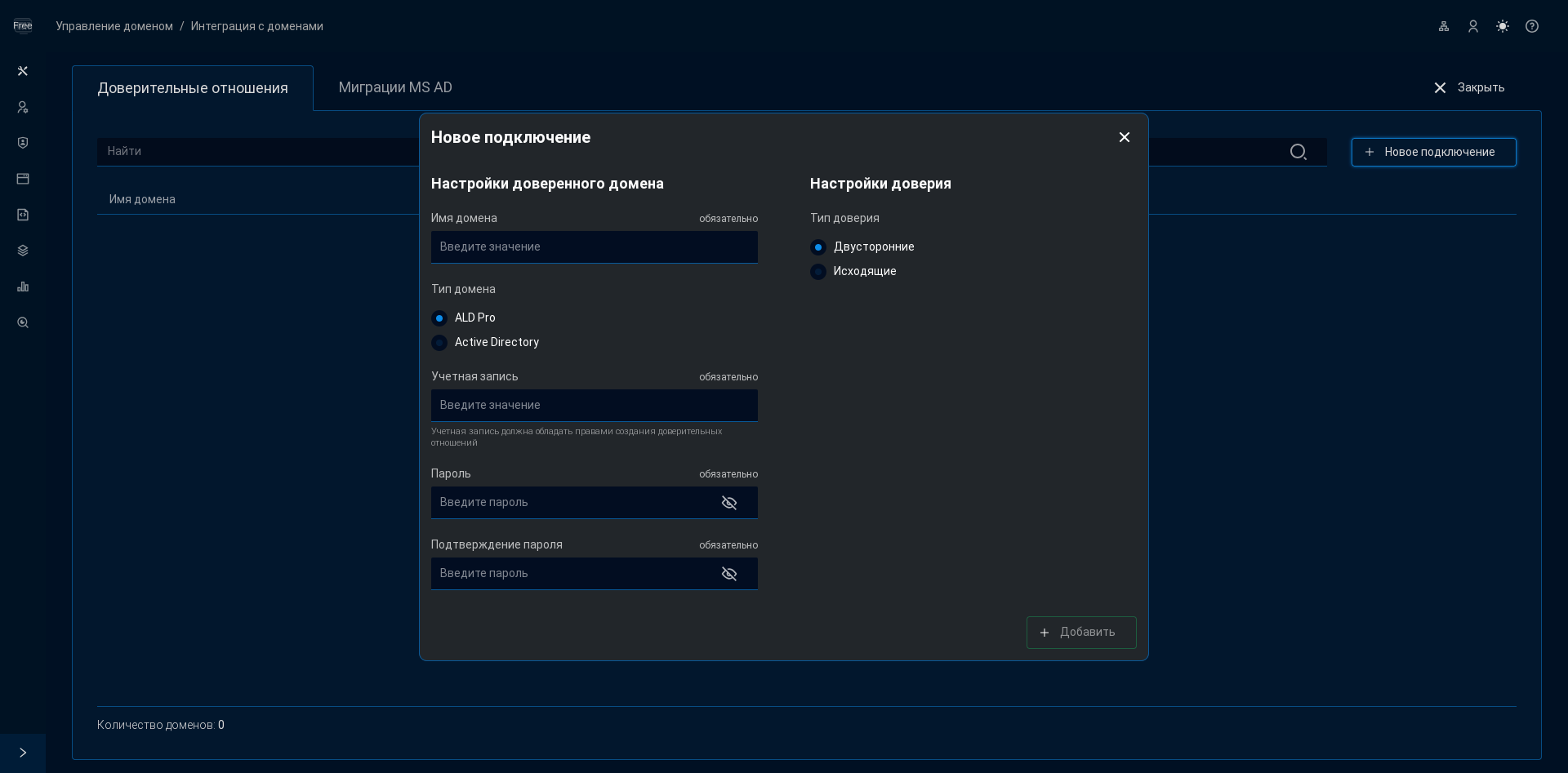Viewport: 1568px width, 773px height.
Task: Open the user settings icon in sidebar
Action: (23, 107)
